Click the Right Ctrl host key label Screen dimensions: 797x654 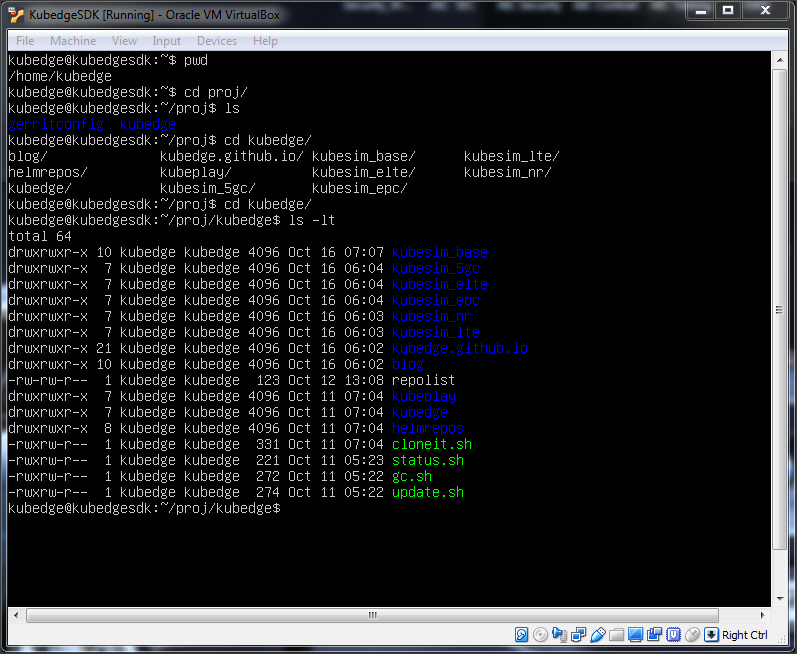(745, 635)
